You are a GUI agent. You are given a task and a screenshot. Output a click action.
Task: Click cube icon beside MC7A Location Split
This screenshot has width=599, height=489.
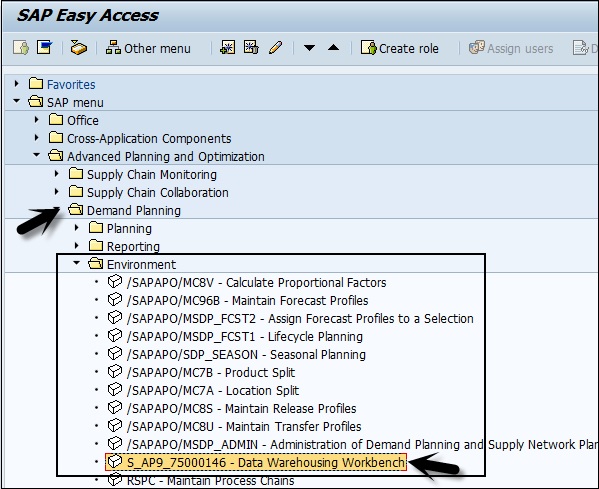(115, 389)
